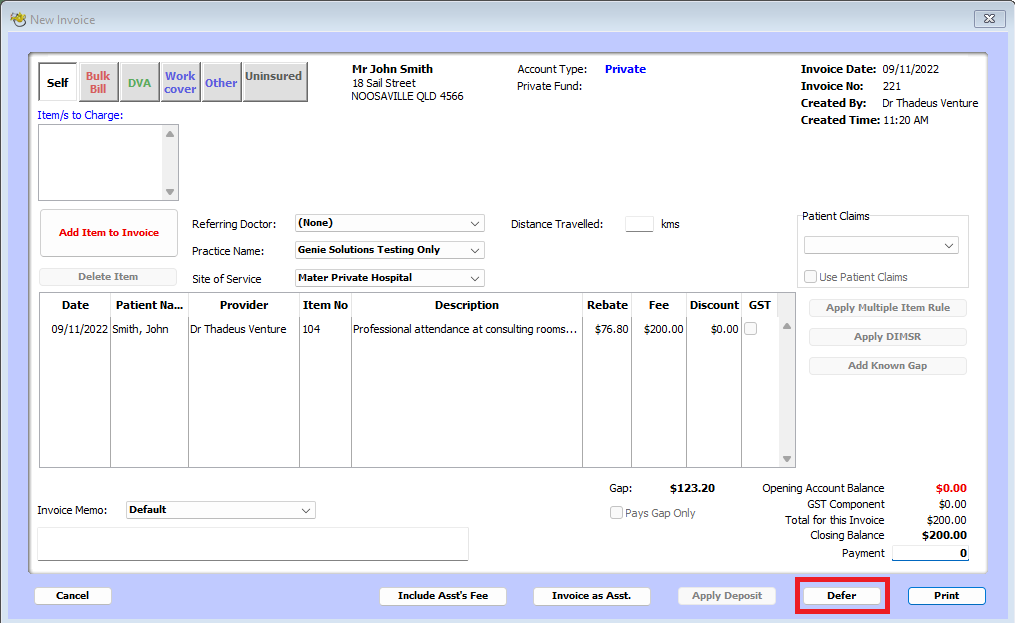Viewport: 1015px width, 623px height.
Task: Click the Print button
Action: coord(945,595)
